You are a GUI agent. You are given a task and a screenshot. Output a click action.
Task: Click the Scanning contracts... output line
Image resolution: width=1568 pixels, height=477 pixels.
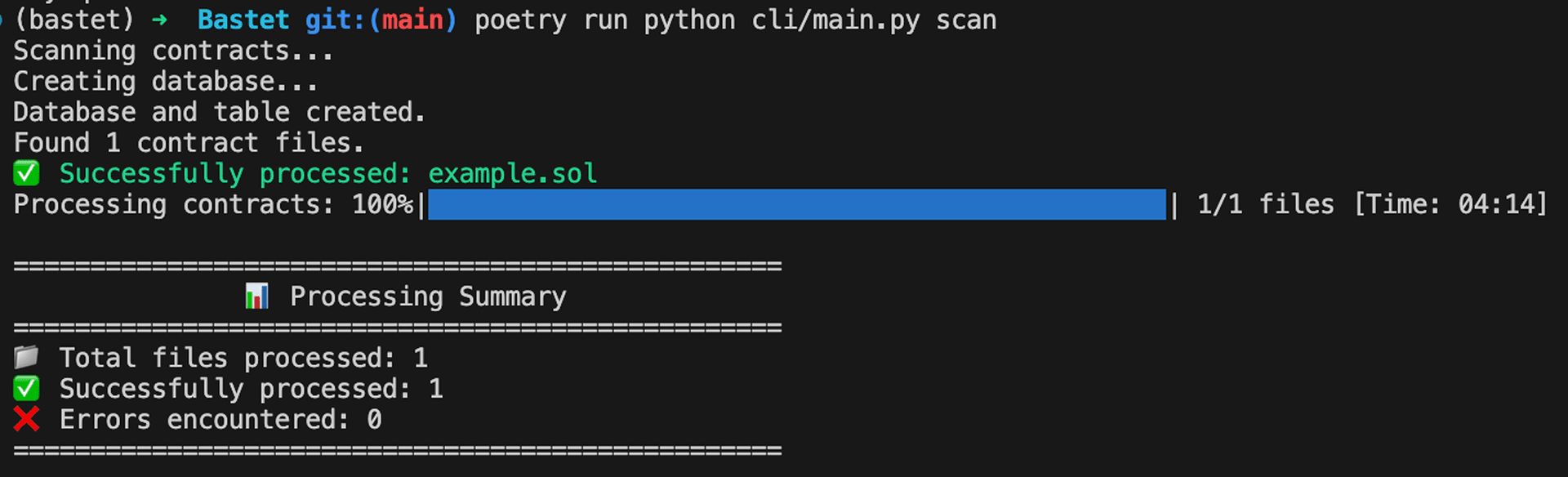[x=173, y=51]
